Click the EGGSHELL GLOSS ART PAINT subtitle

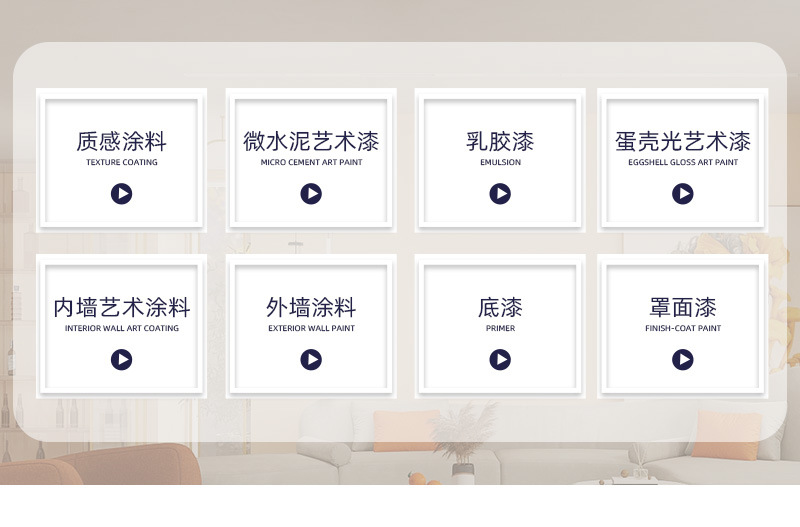(683, 162)
